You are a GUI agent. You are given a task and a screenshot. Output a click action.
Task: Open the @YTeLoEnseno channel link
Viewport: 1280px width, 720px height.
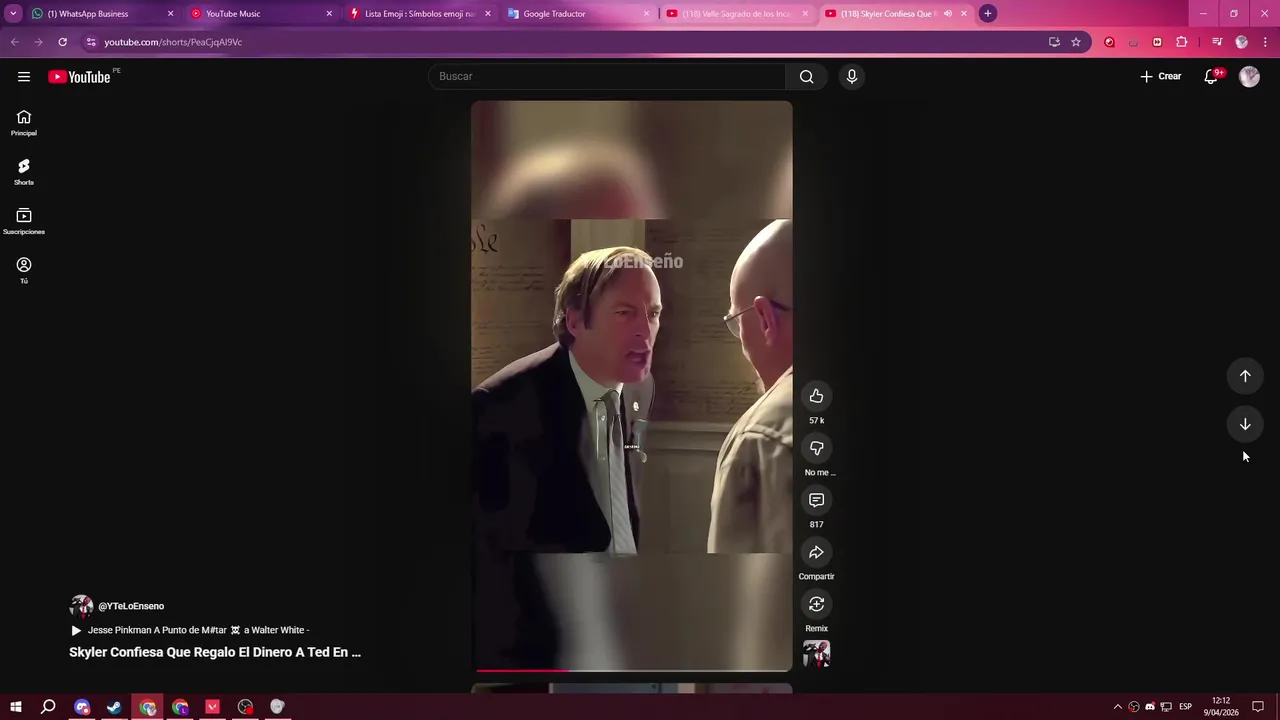tap(131, 606)
